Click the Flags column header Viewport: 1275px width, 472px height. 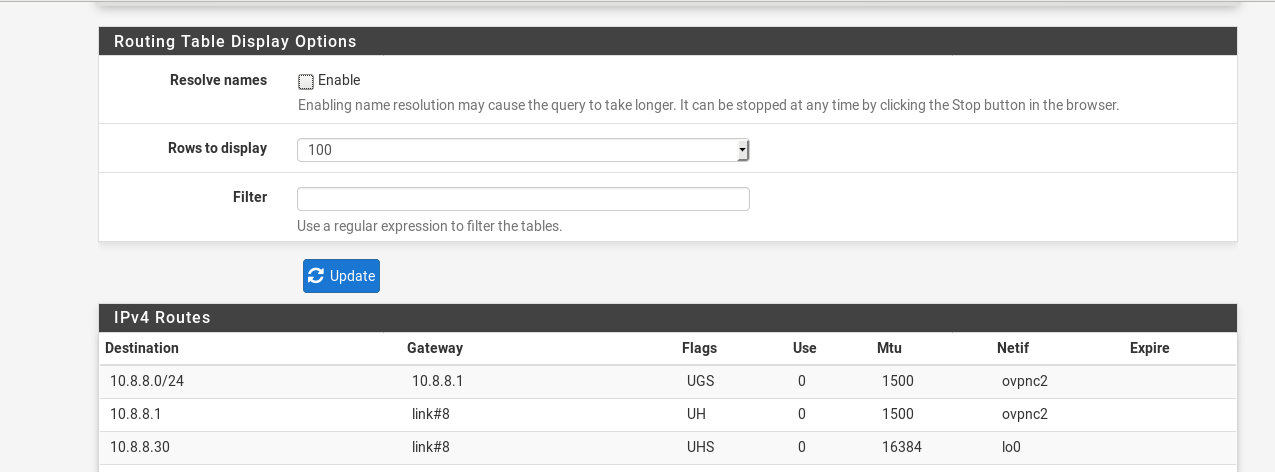click(699, 348)
